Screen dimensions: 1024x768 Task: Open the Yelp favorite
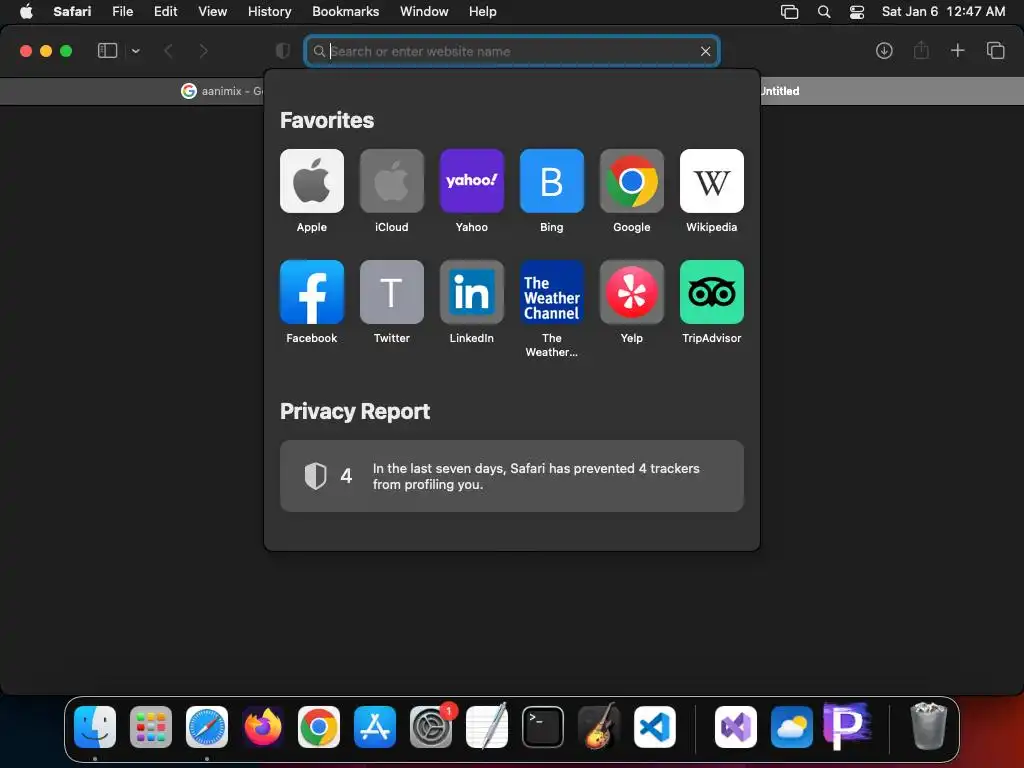pos(632,292)
